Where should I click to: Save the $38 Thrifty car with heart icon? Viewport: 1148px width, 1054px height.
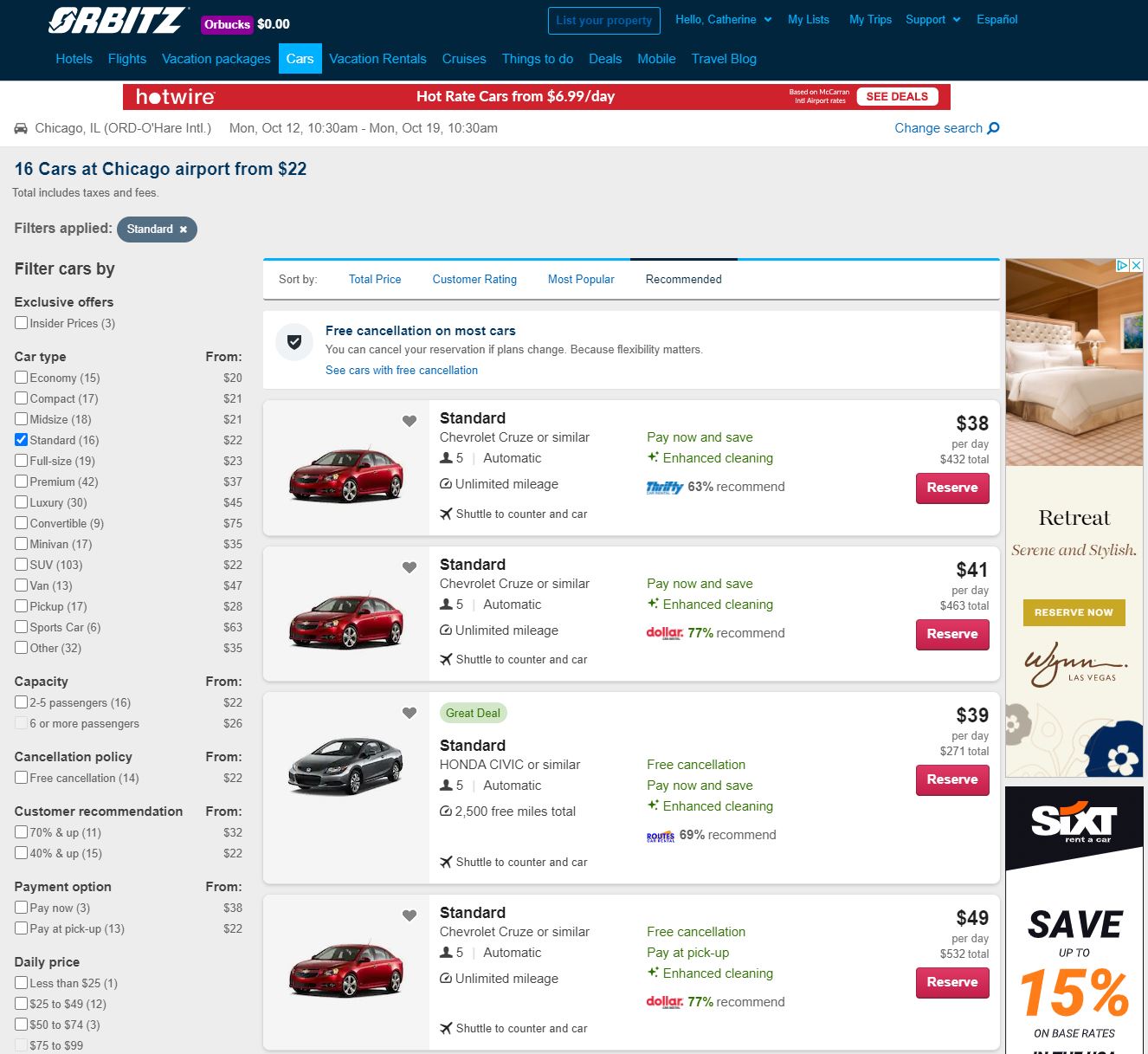tap(410, 421)
